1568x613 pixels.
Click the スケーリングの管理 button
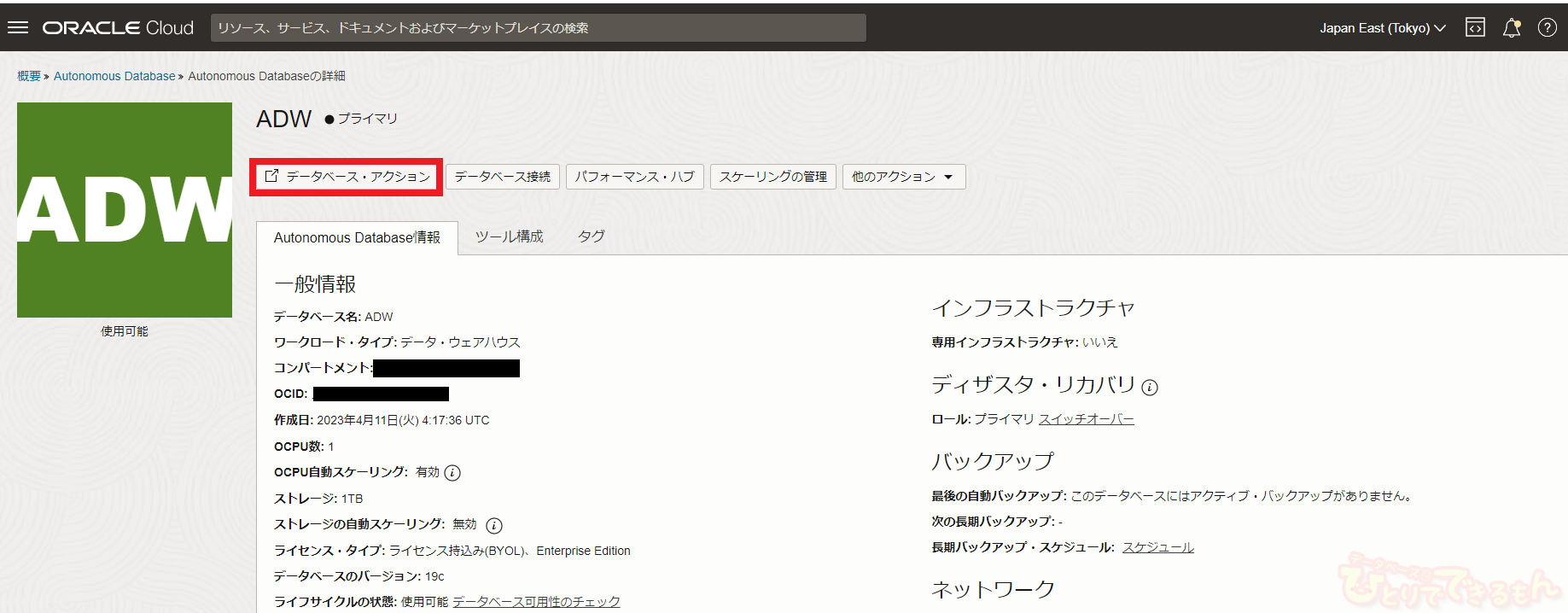click(x=772, y=177)
